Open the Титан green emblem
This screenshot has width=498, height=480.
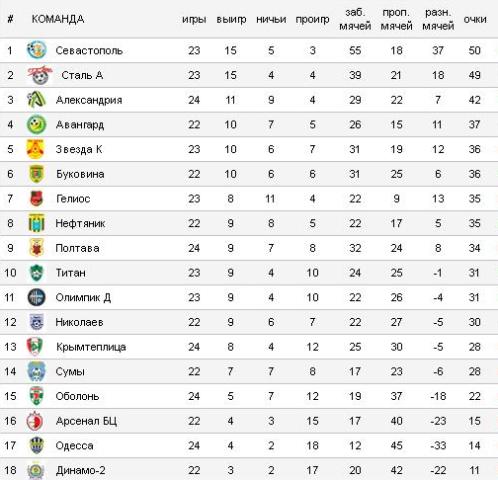(x=36, y=273)
